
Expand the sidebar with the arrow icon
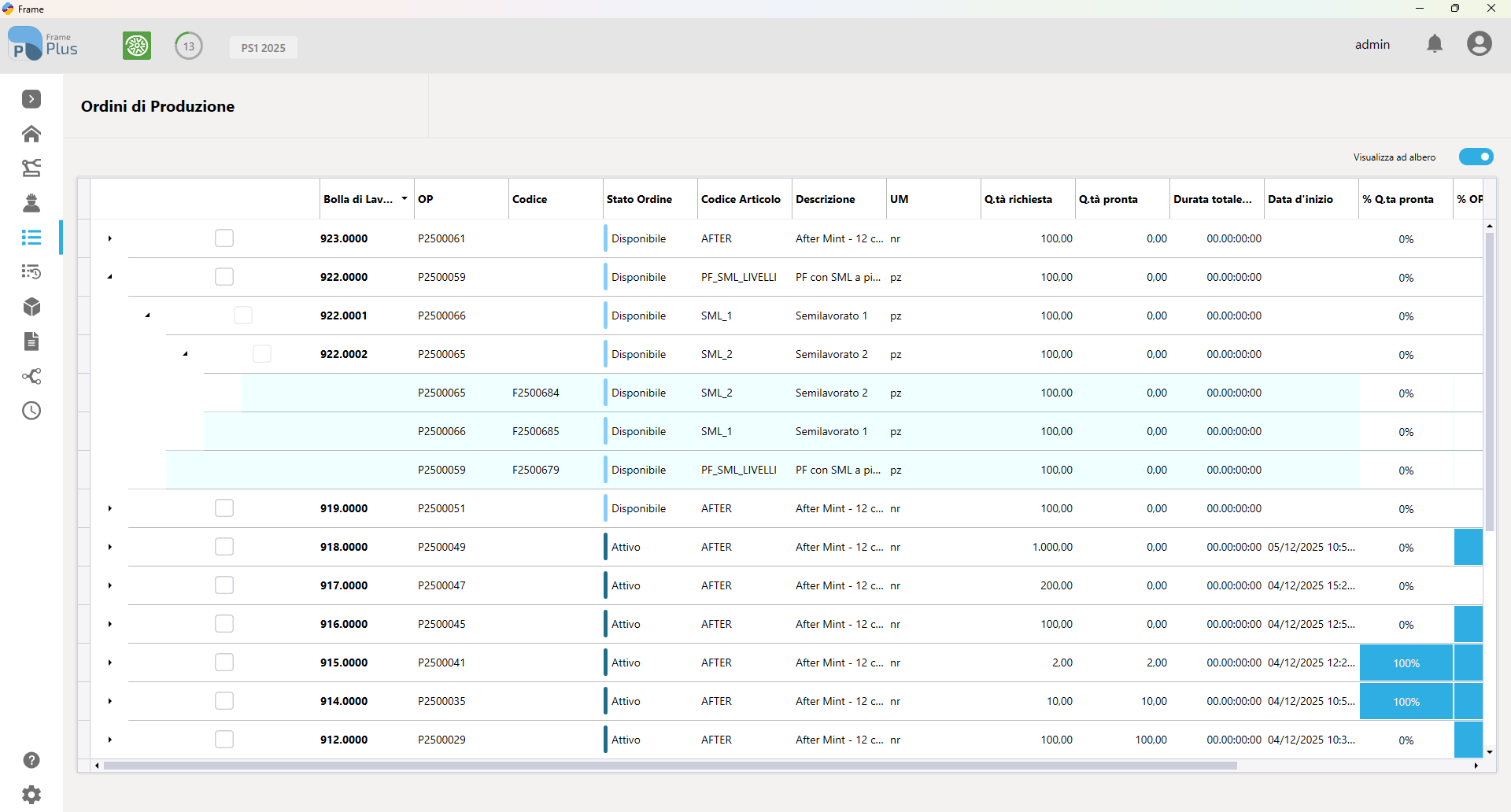[x=31, y=99]
